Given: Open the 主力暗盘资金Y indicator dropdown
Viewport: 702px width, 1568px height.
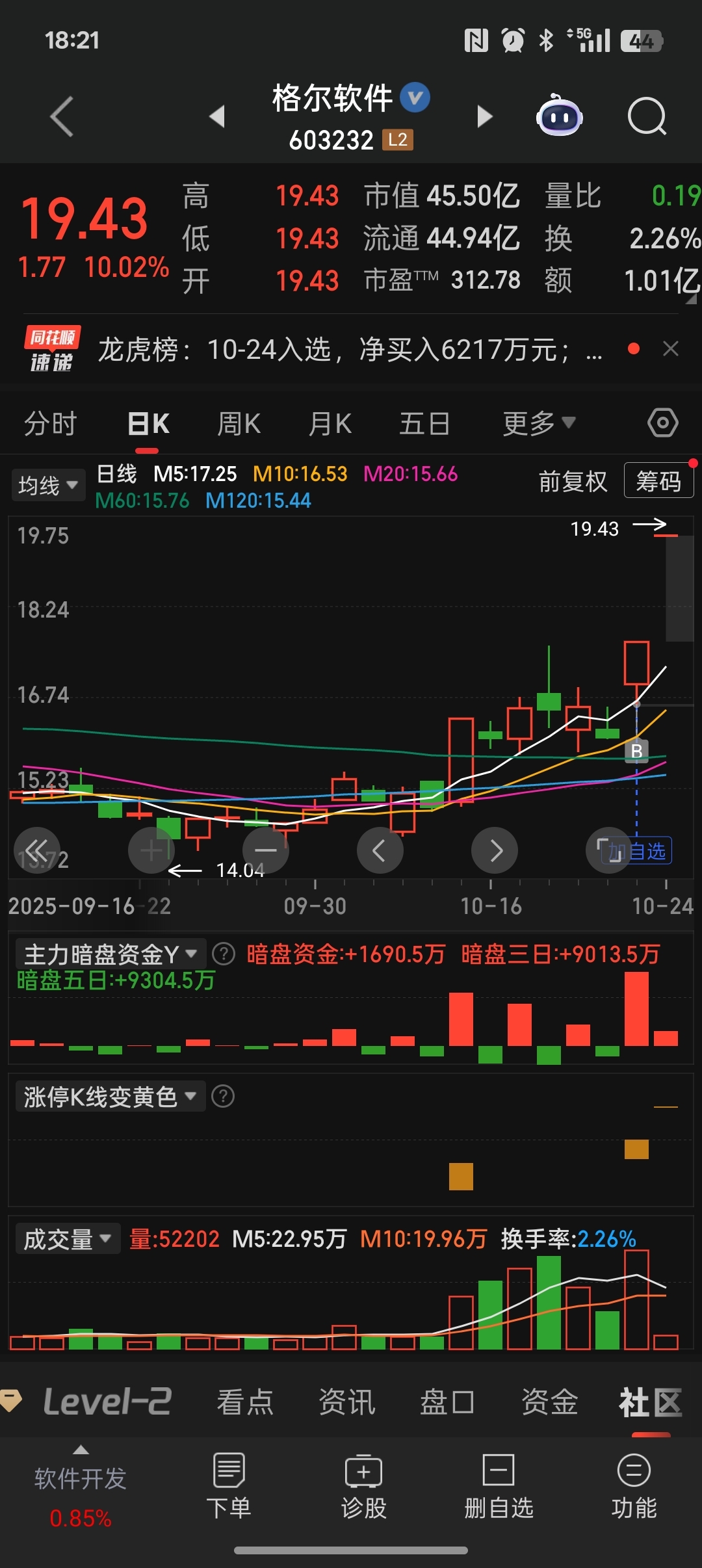Looking at the screenshot, I should click(110, 954).
